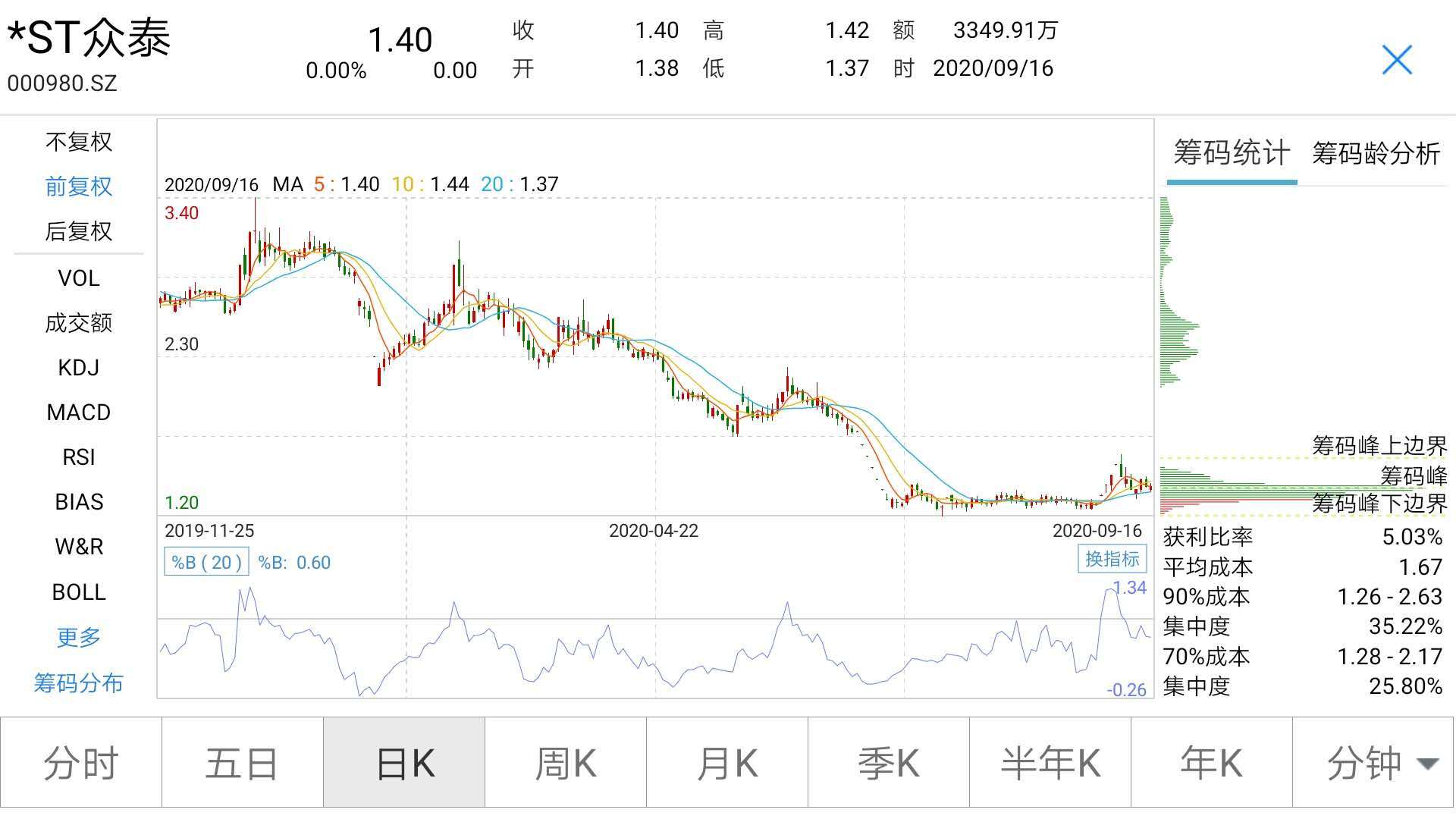Select the 日K daily candlestick tab
1456x819 pixels.
(404, 763)
